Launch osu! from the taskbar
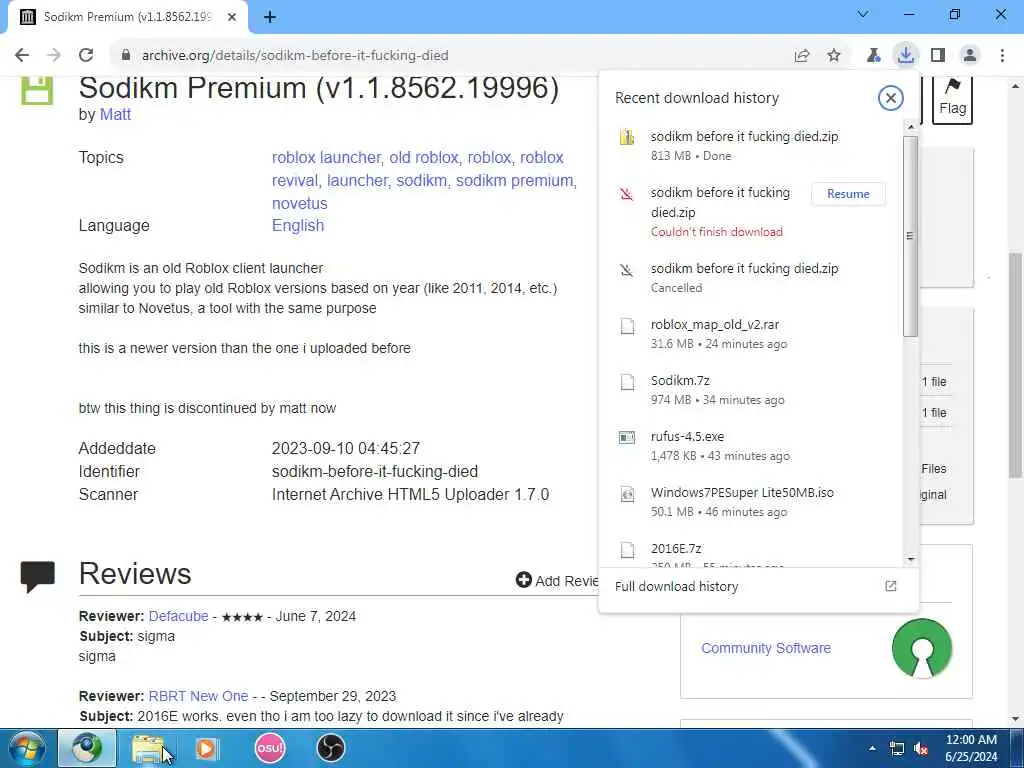This screenshot has width=1024, height=768. [270, 748]
